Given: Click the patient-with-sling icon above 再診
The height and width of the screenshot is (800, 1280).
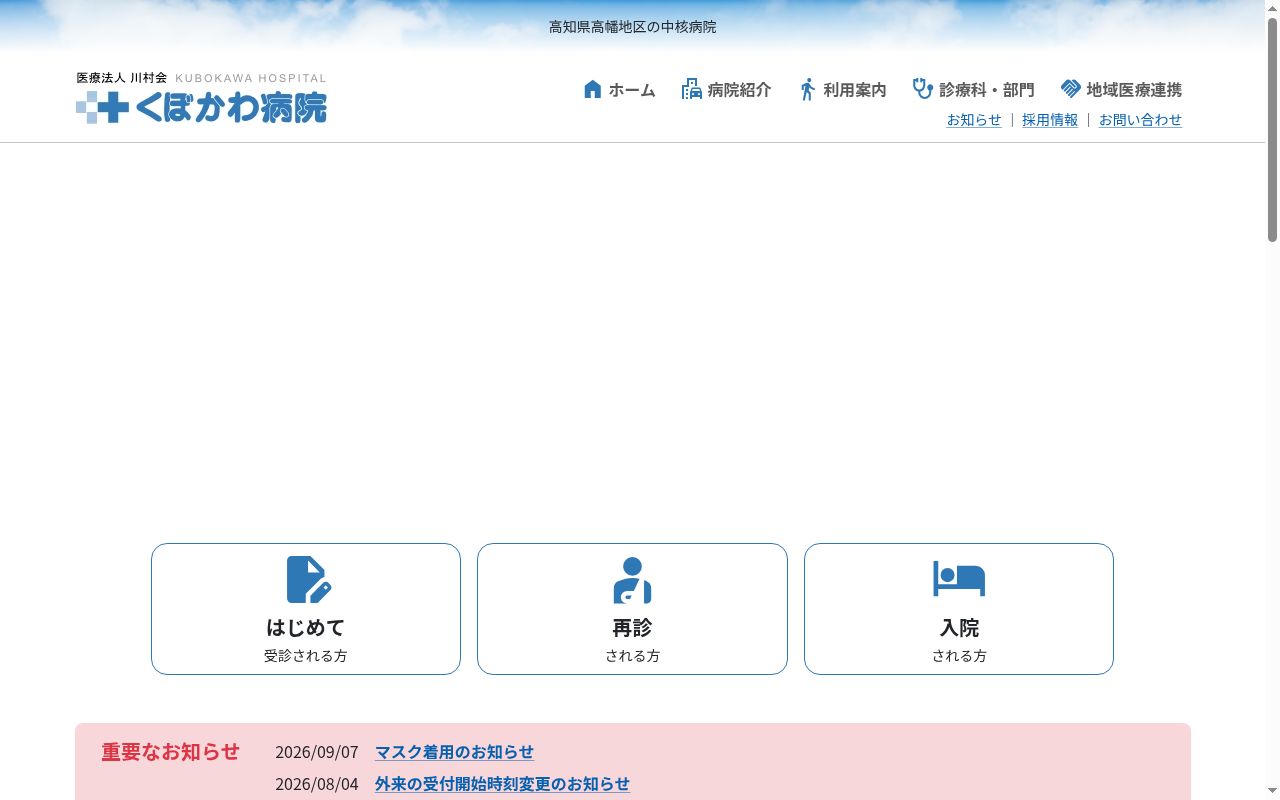Looking at the screenshot, I should point(632,580).
